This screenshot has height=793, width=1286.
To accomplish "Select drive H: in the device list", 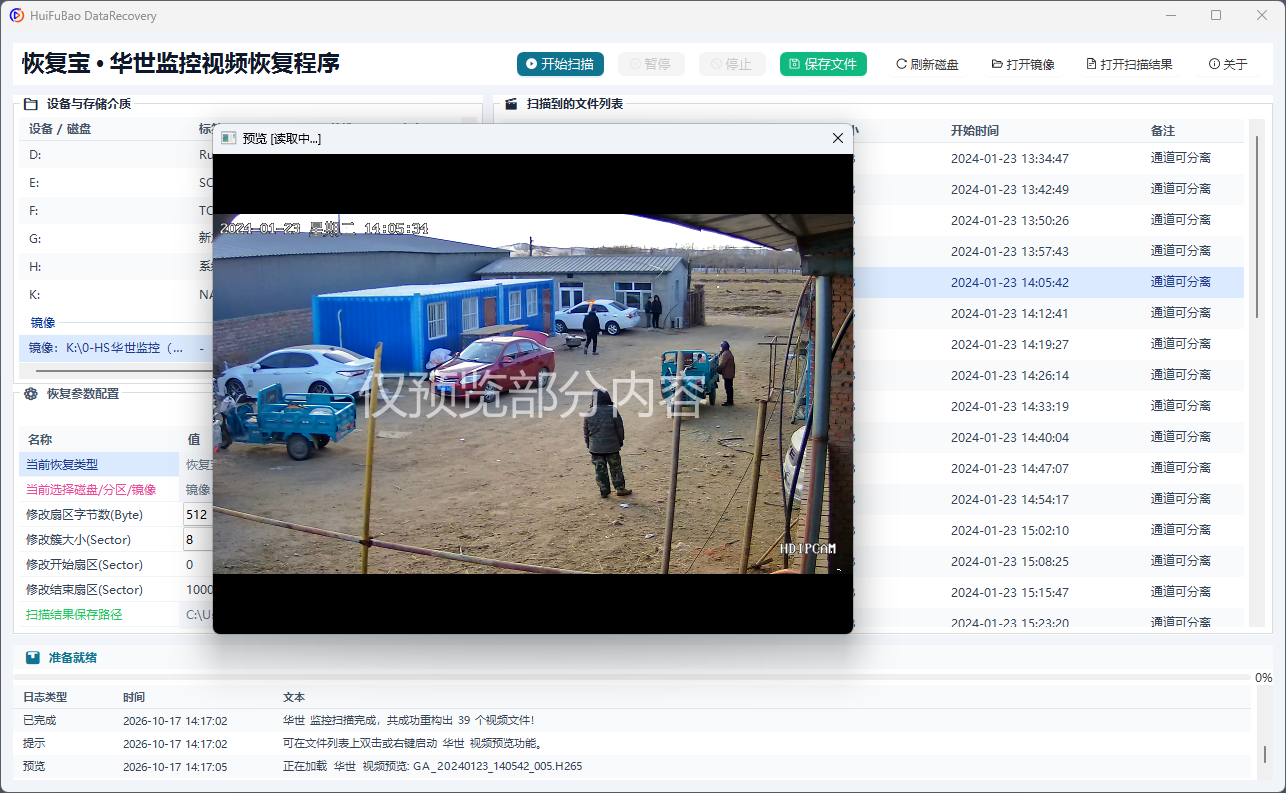I will pyautogui.click(x=116, y=267).
